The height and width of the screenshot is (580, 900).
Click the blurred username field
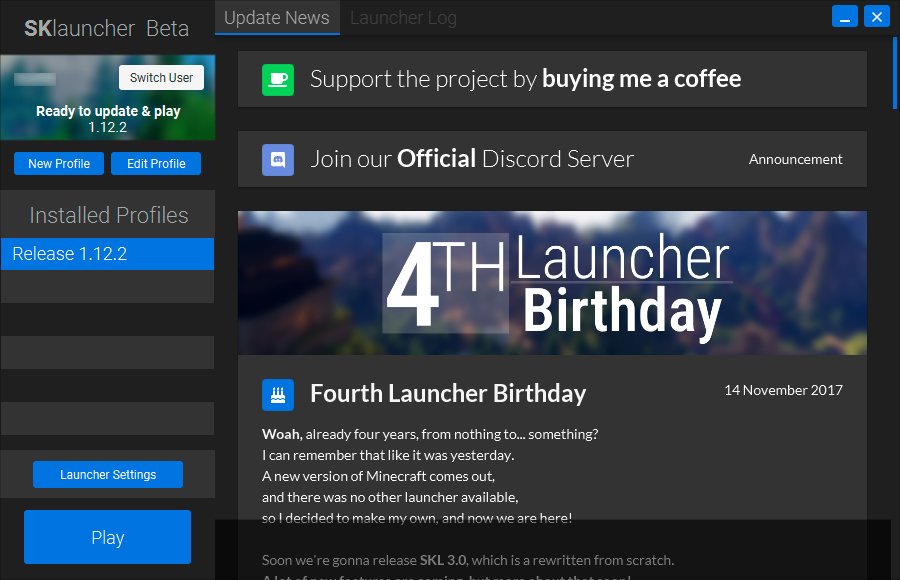[35, 79]
